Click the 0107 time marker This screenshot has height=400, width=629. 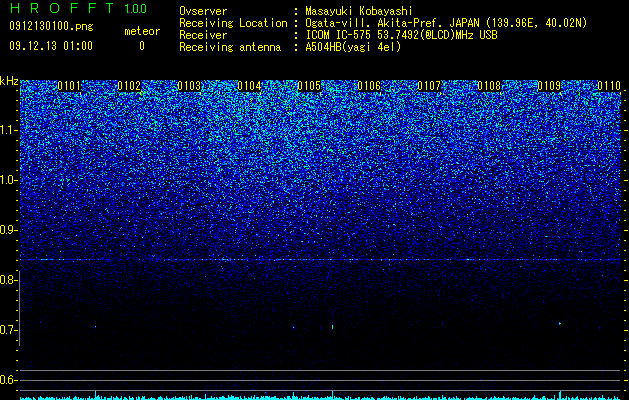point(429,86)
